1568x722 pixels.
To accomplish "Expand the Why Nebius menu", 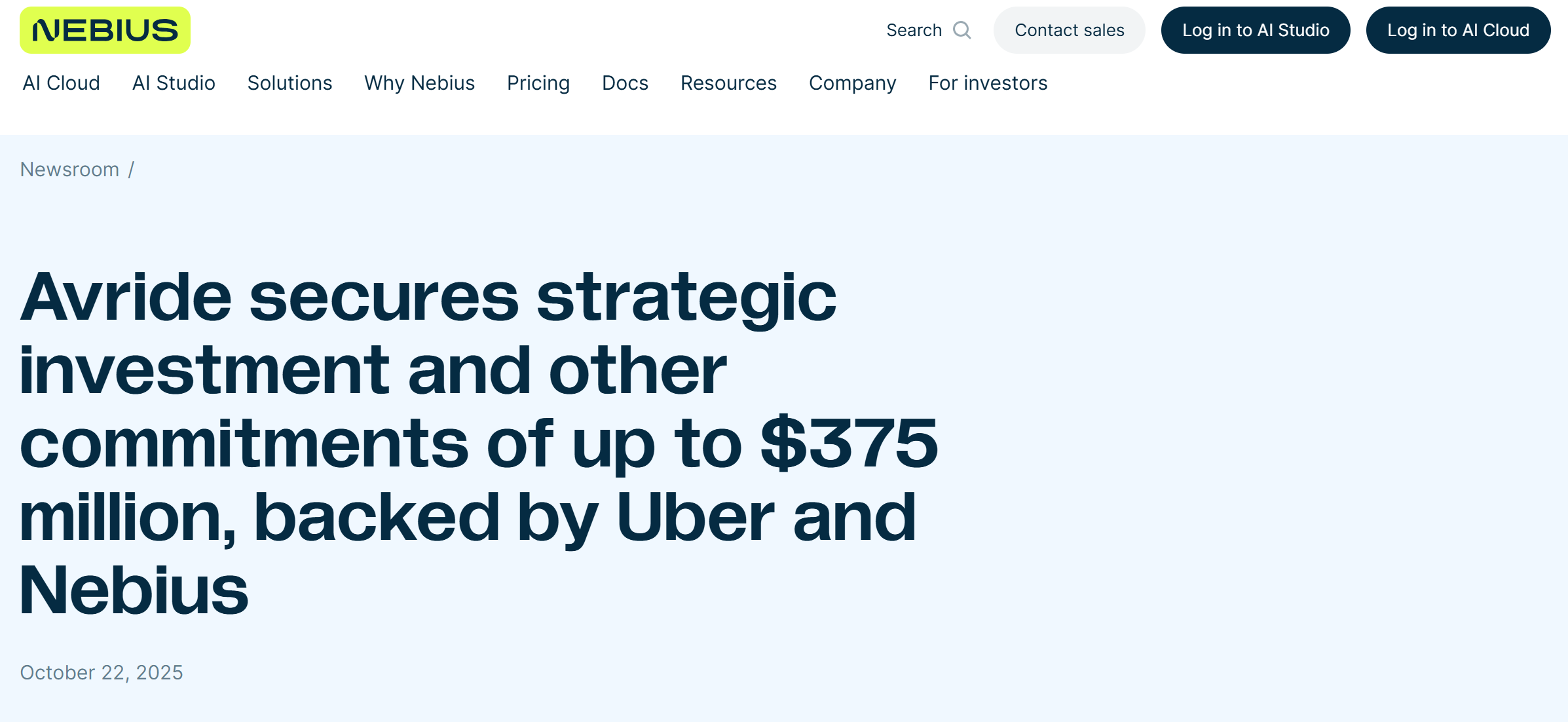I will [419, 83].
